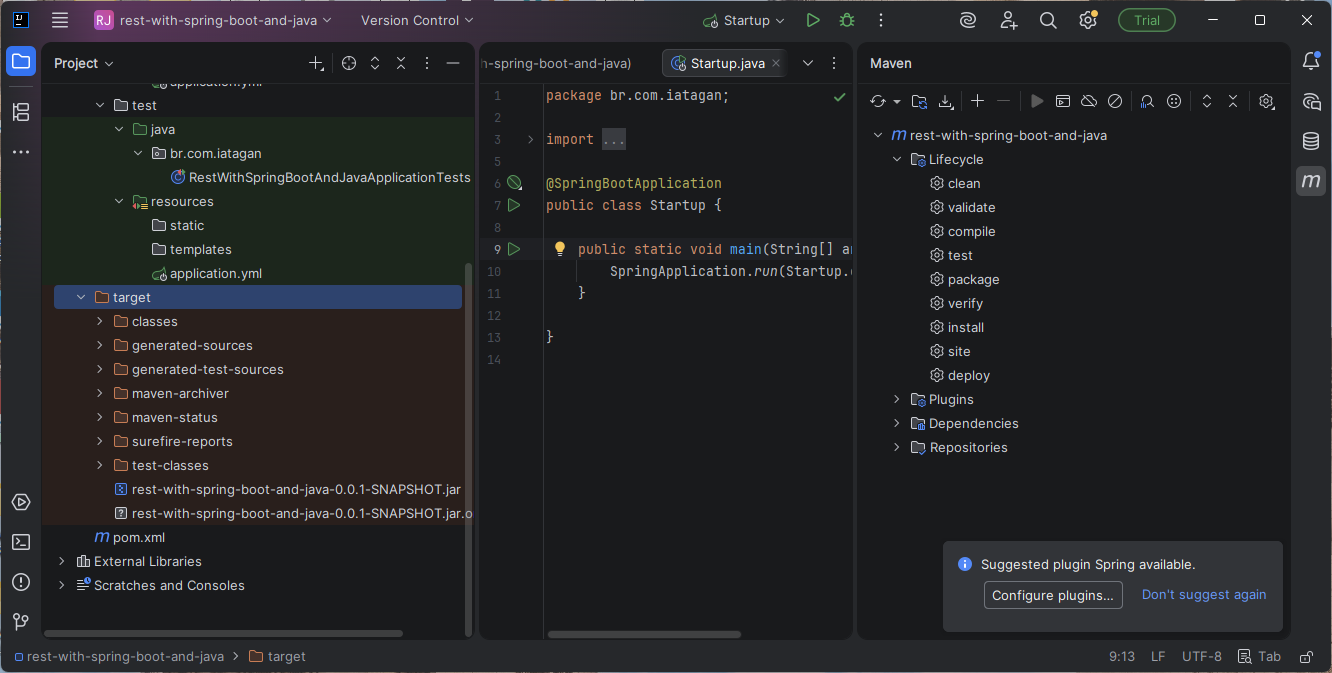Screen dimensions: 1332x673
Task: Open the Terminal tool window
Action: pos(21,542)
